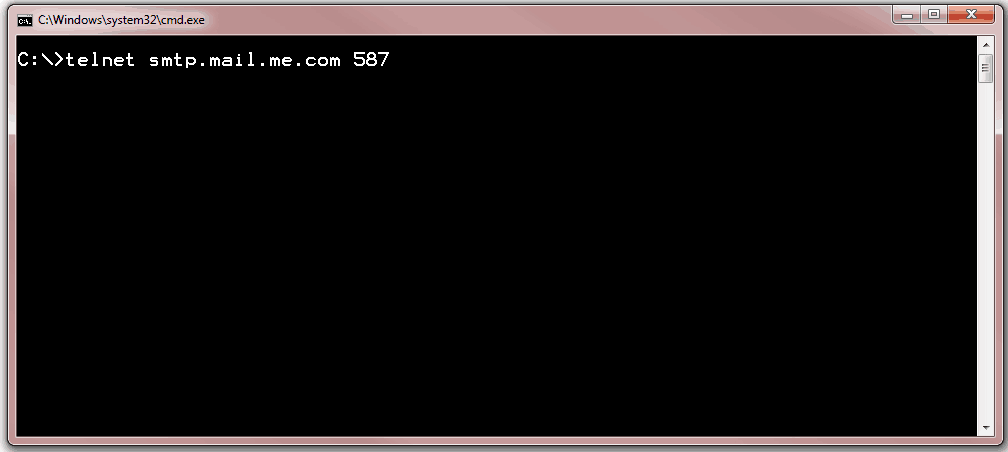
Task: Close the cmd.exe window
Action: point(972,15)
